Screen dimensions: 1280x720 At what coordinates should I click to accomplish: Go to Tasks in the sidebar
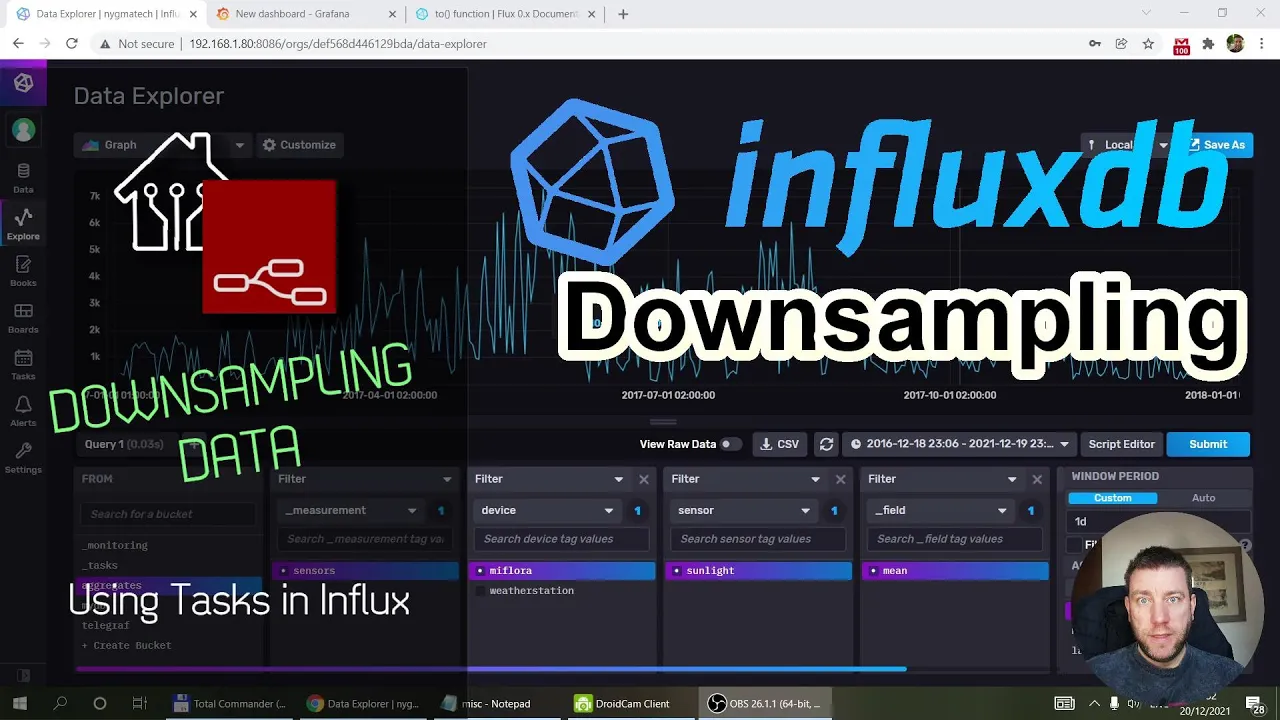click(23, 366)
